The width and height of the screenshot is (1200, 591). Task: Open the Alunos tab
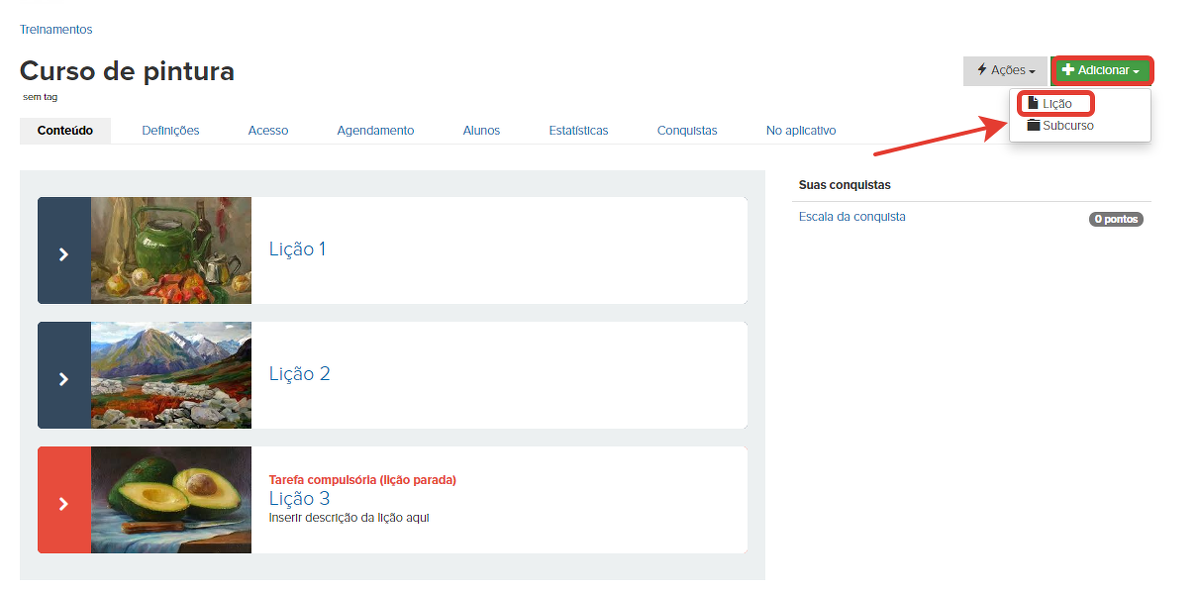(481, 131)
